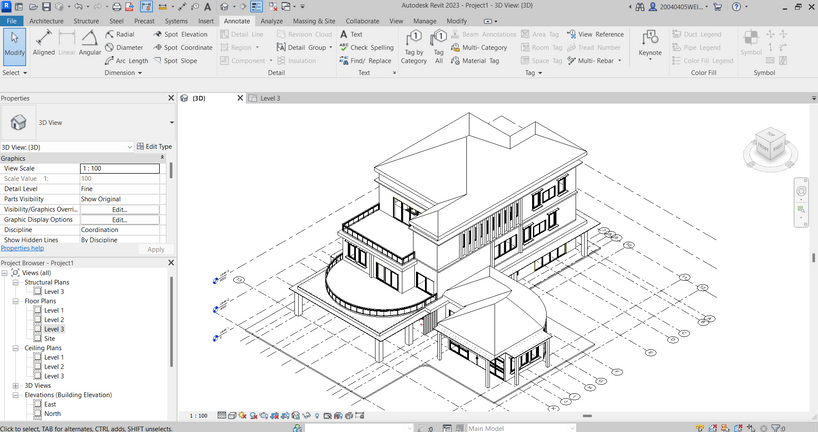This screenshot has height=432, width=818.
Task: Expand the 3D Views tree node
Action: (15, 385)
